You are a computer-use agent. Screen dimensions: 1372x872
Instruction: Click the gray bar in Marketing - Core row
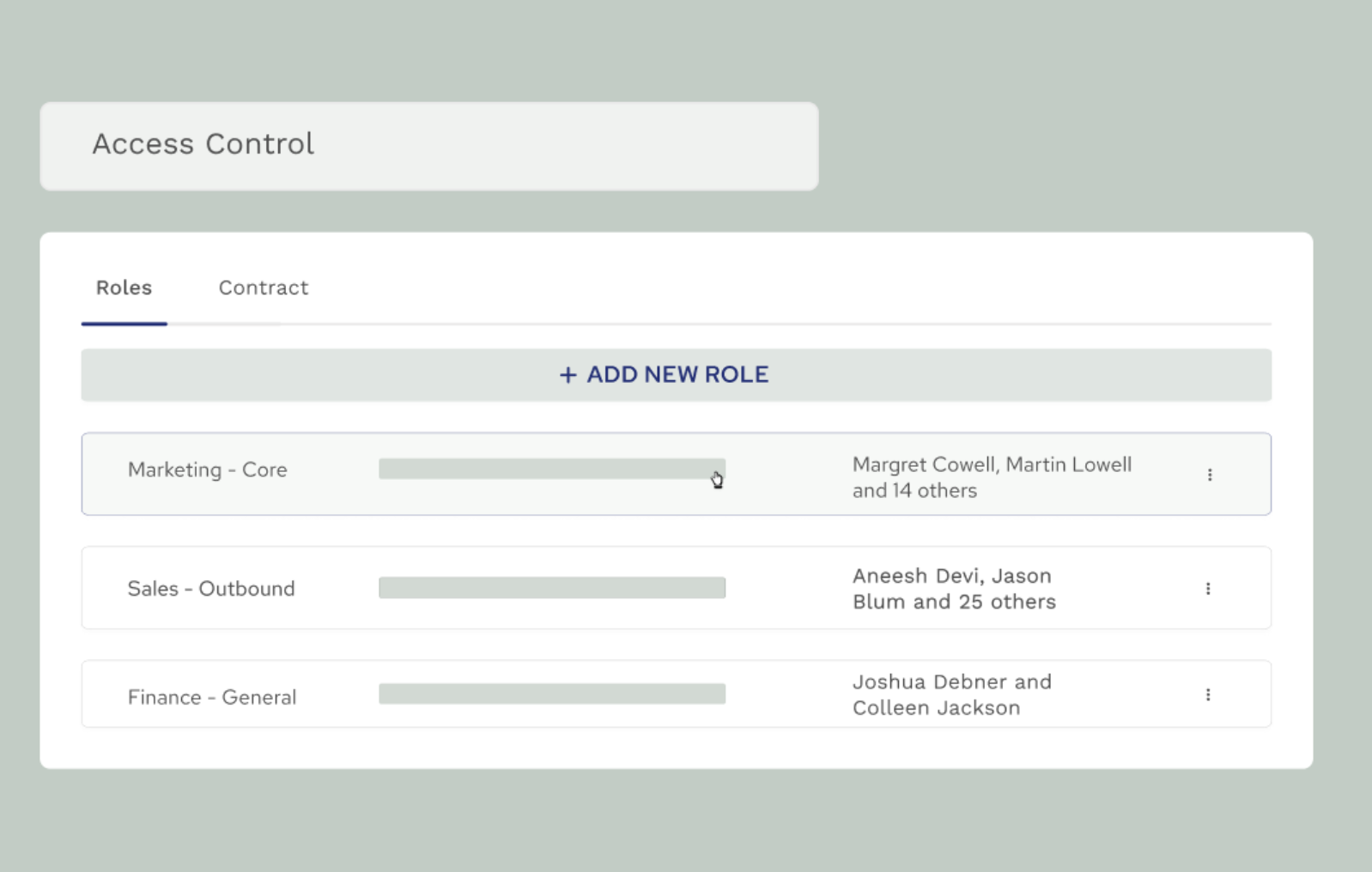tap(551, 469)
